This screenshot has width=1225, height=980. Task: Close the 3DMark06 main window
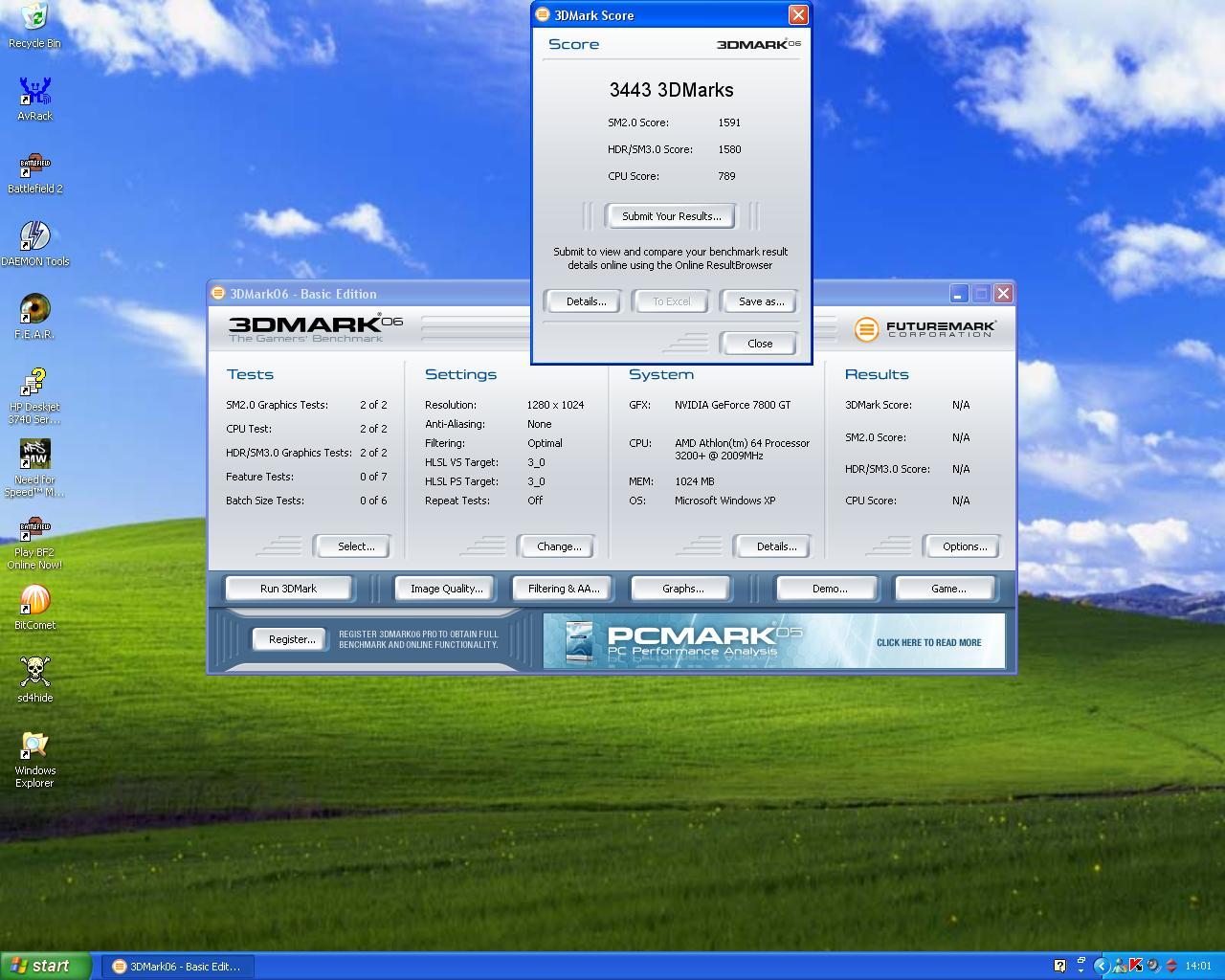coord(1003,293)
